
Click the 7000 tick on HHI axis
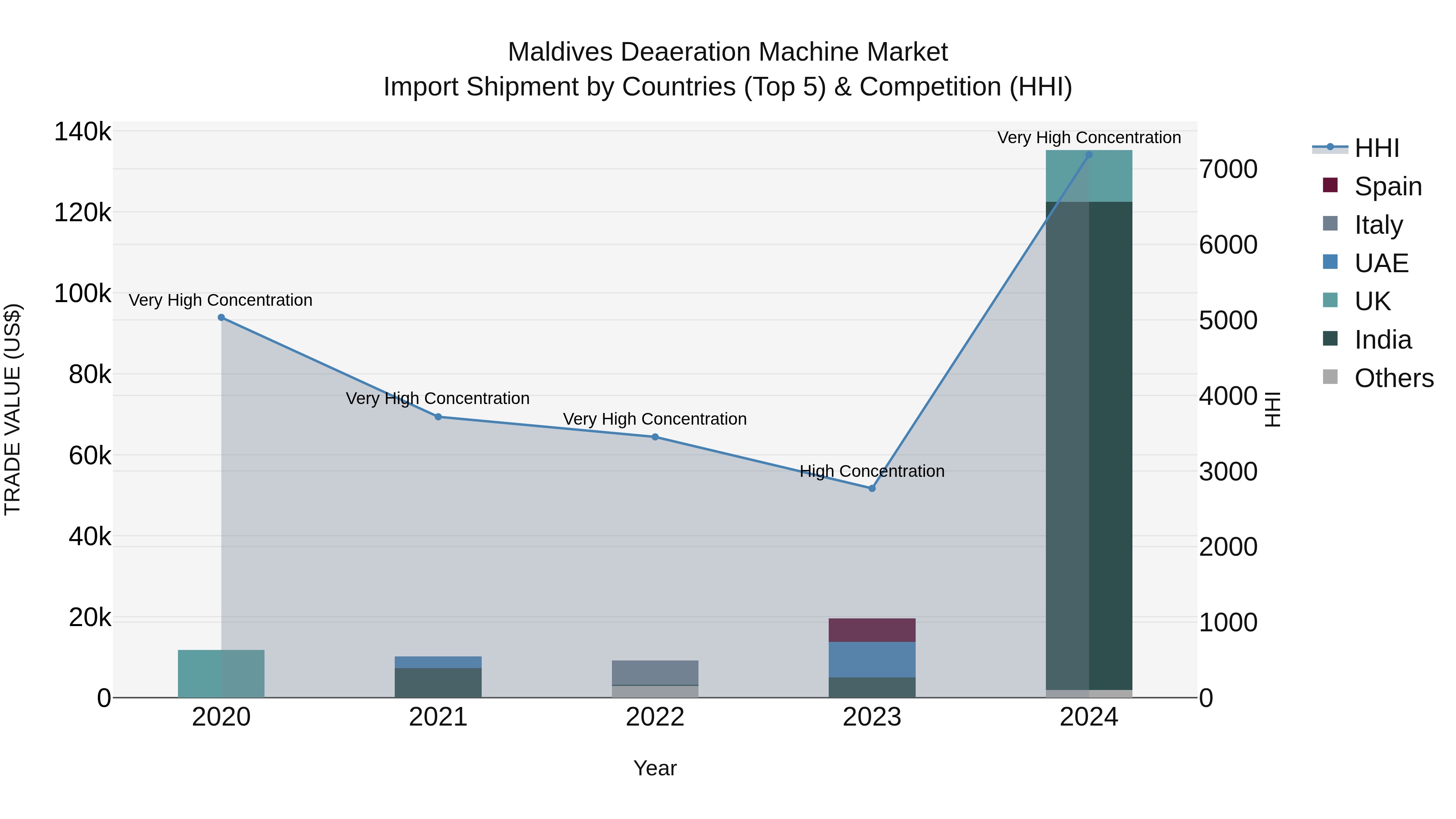click(x=1229, y=169)
